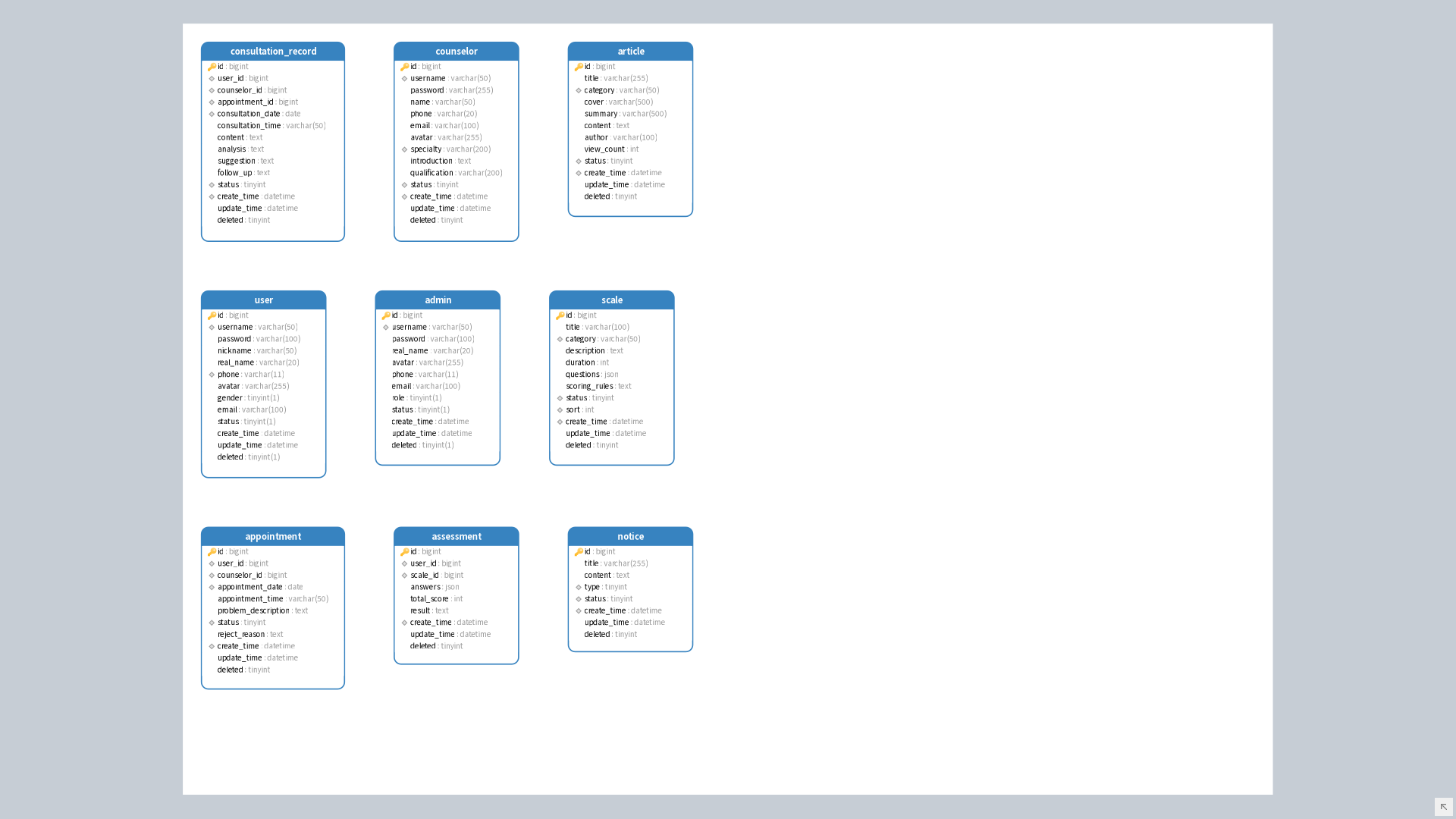This screenshot has height=819, width=1456.
Task: Click the index diamond beside assessment scale_id
Action: [x=404, y=576]
